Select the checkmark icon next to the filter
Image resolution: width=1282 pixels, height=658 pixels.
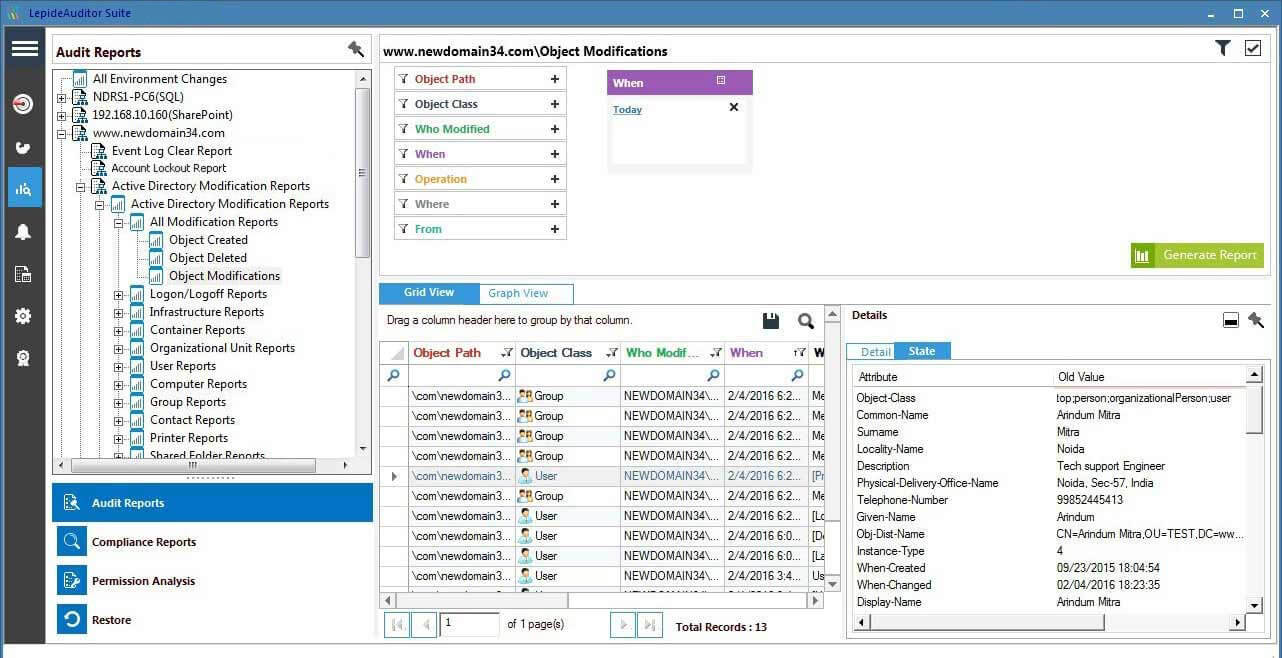click(x=1253, y=47)
